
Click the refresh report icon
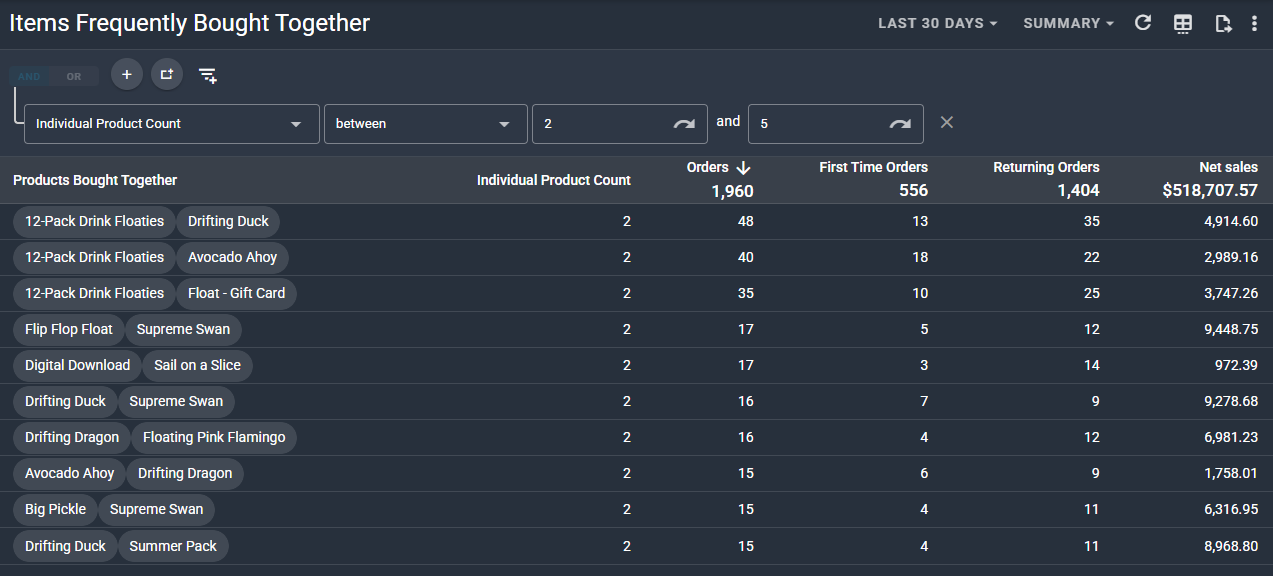pyautogui.click(x=1143, y=23)
